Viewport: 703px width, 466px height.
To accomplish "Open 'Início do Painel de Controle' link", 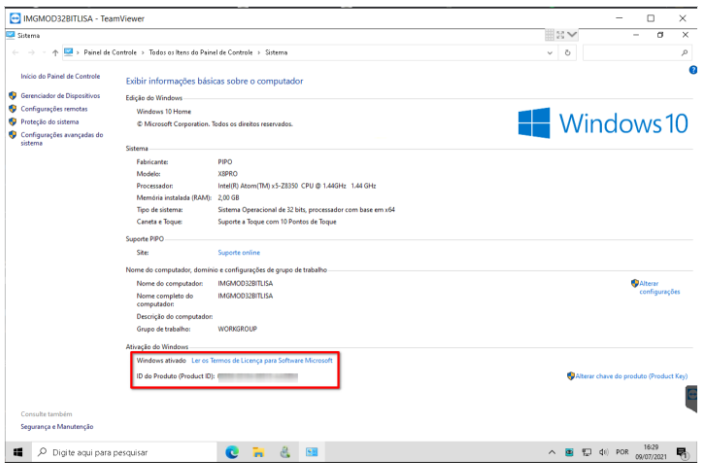I will tap(60, 76).
